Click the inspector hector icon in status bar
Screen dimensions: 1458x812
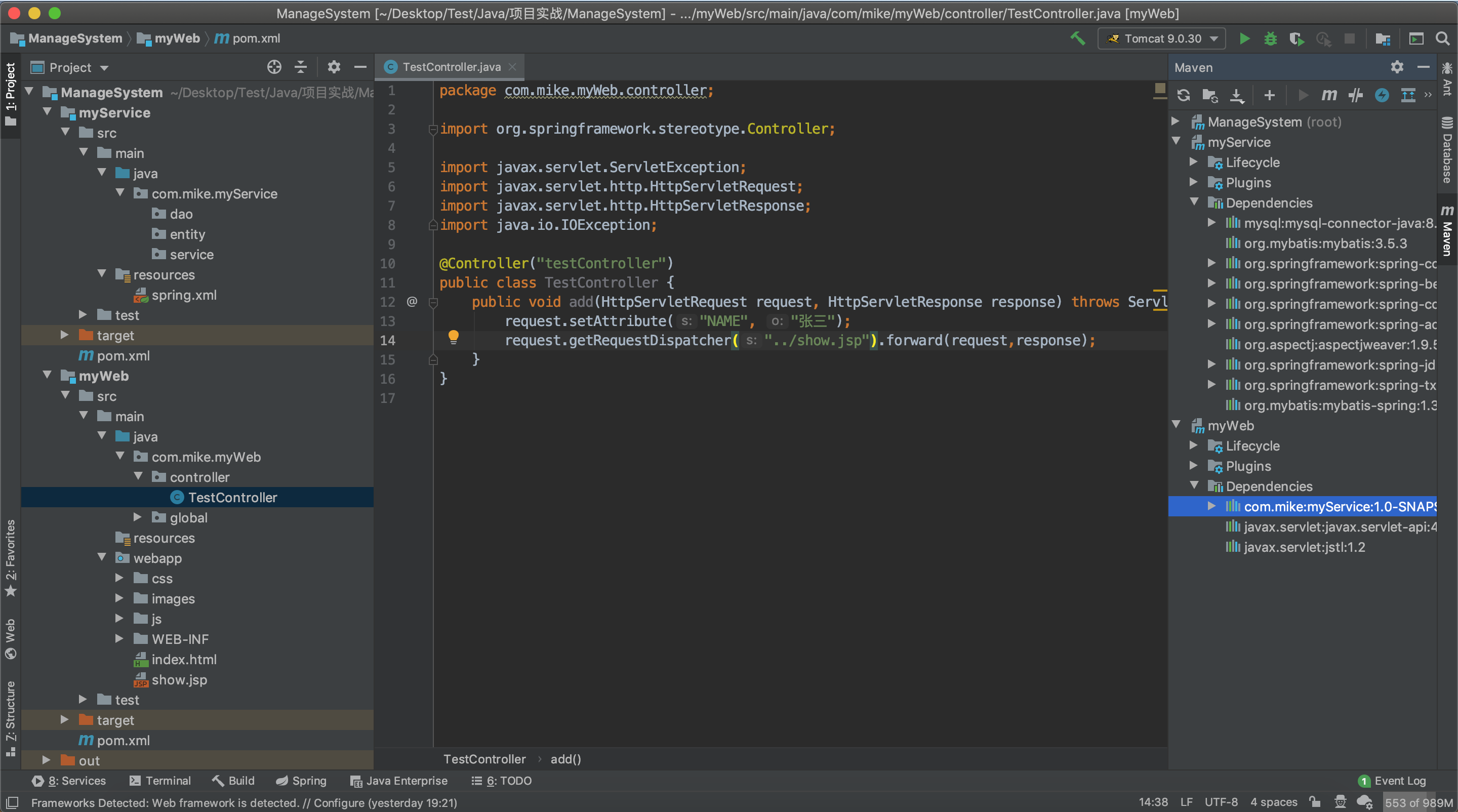click(1340, 802)
